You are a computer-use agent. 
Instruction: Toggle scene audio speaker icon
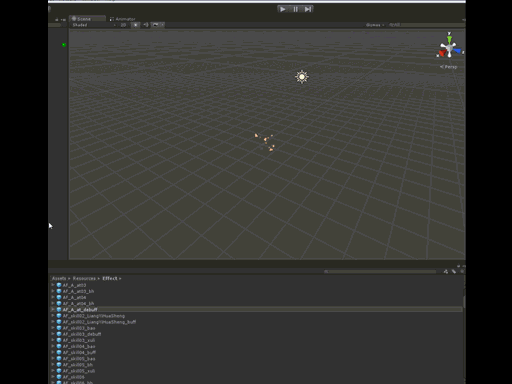click(x=146, y=25)
